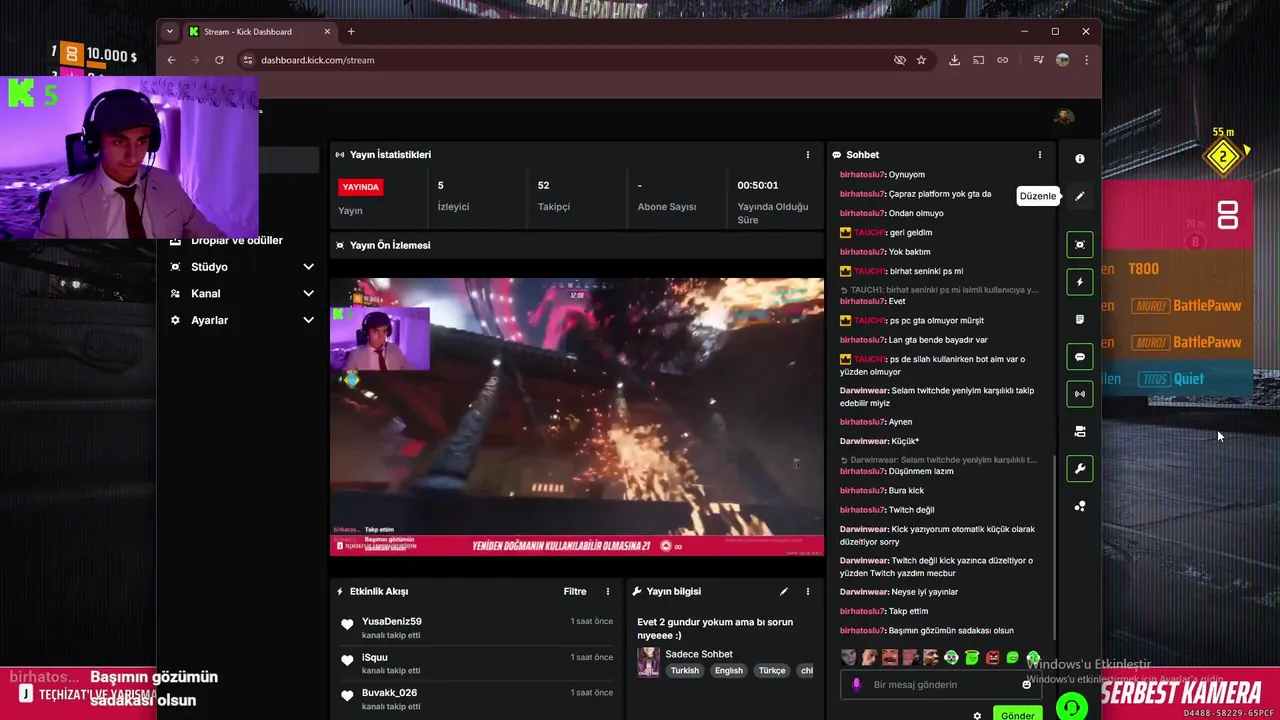Bookmark this page with the star icon
This screenshot has height=720, width=1280.
click(921, 60)
